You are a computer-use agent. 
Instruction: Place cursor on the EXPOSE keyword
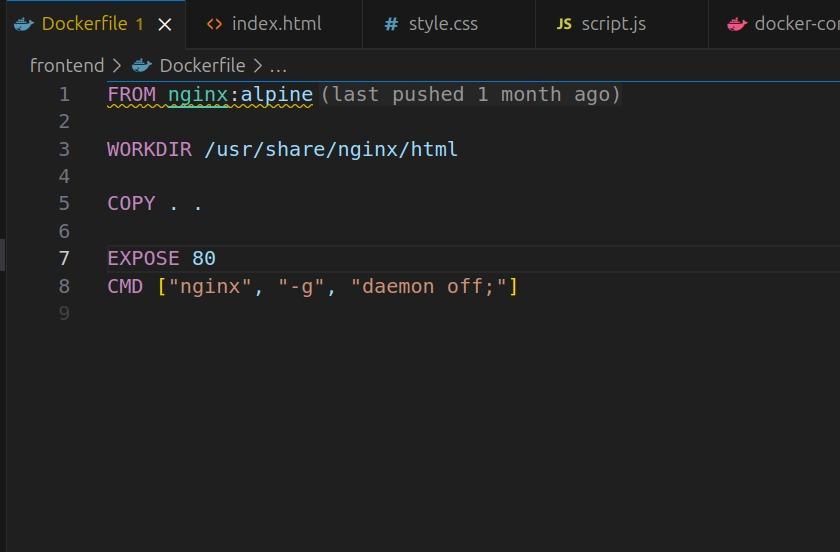point(143,259)
